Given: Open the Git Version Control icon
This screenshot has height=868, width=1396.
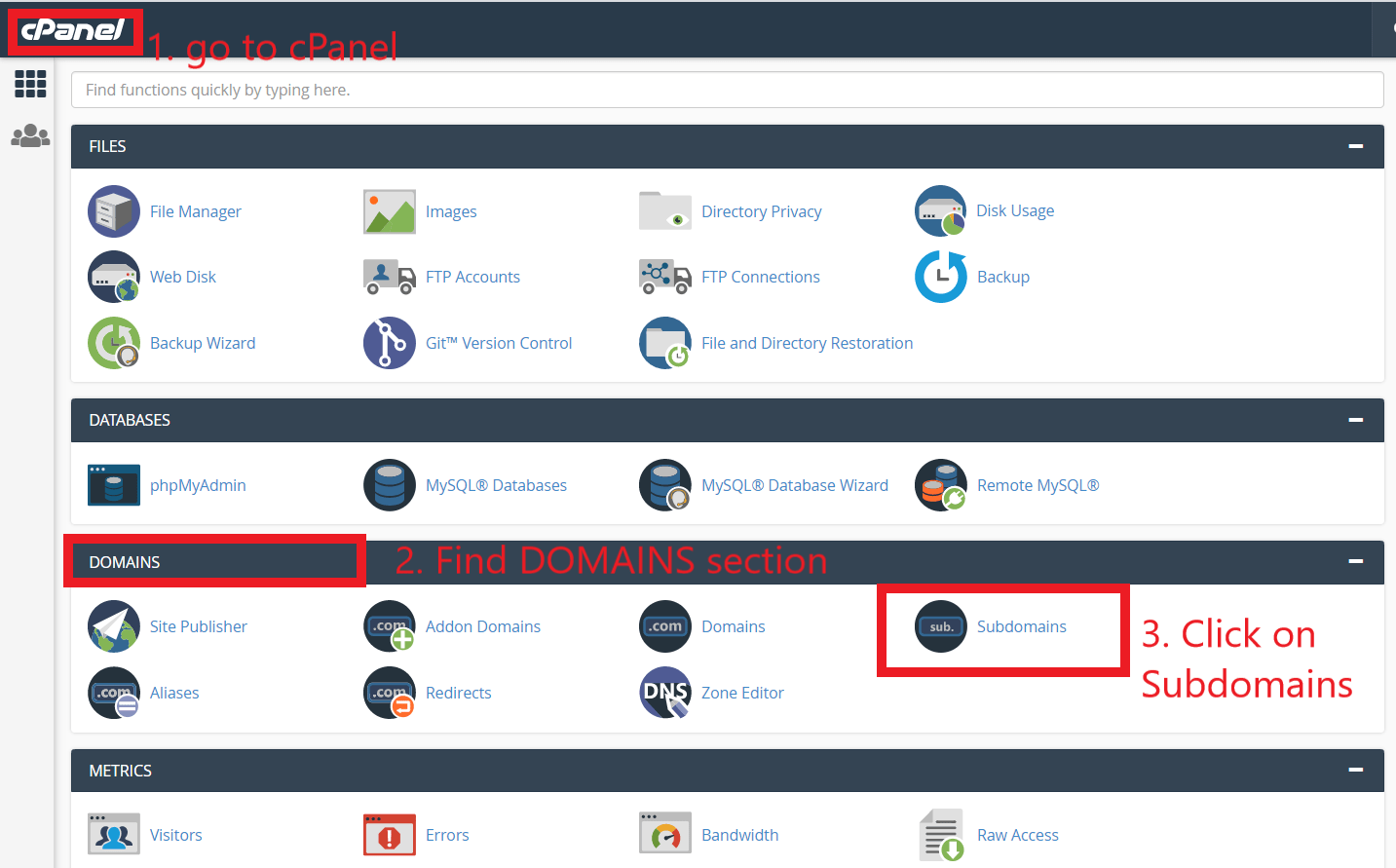Looking at the screenshot, I should (390, 343).
